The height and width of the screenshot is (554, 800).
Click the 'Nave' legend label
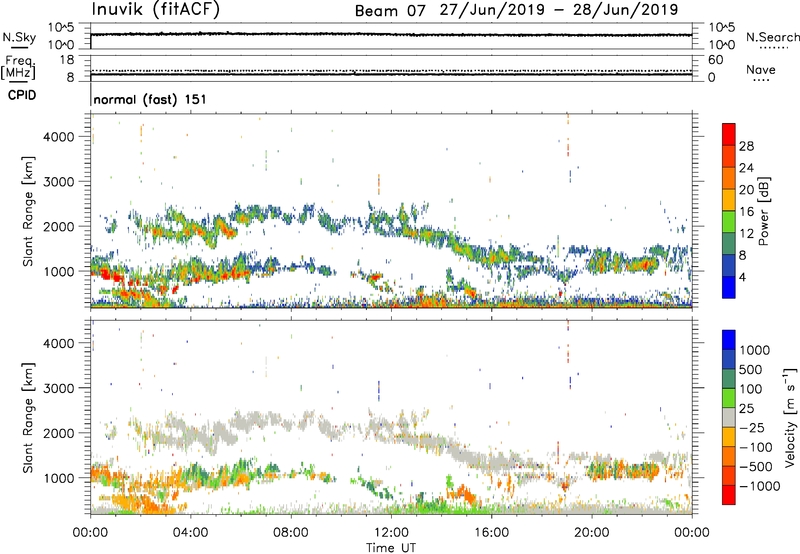[x=761, y=69]
